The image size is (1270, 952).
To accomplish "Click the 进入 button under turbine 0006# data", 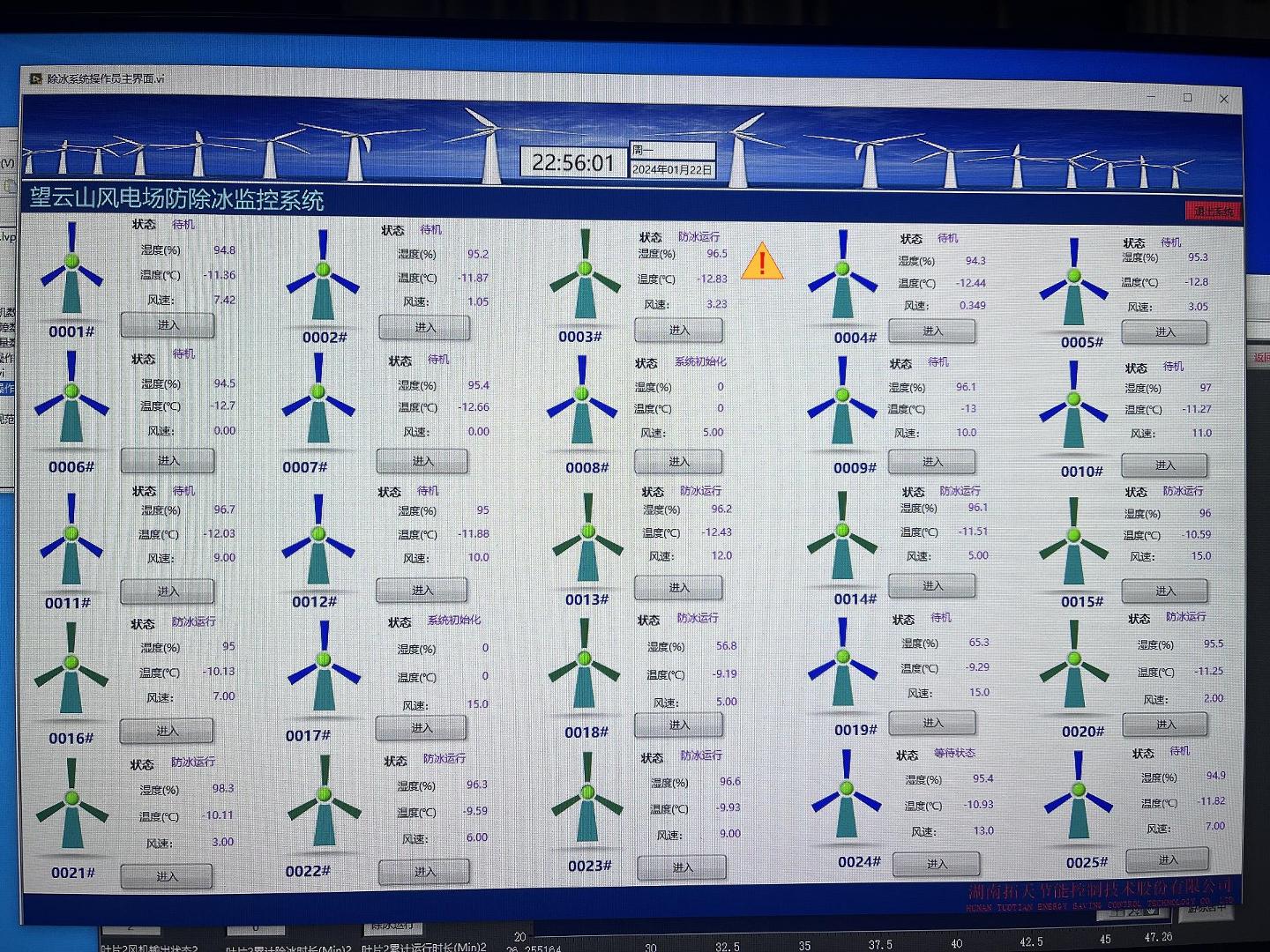I will [x=168, y=461].
